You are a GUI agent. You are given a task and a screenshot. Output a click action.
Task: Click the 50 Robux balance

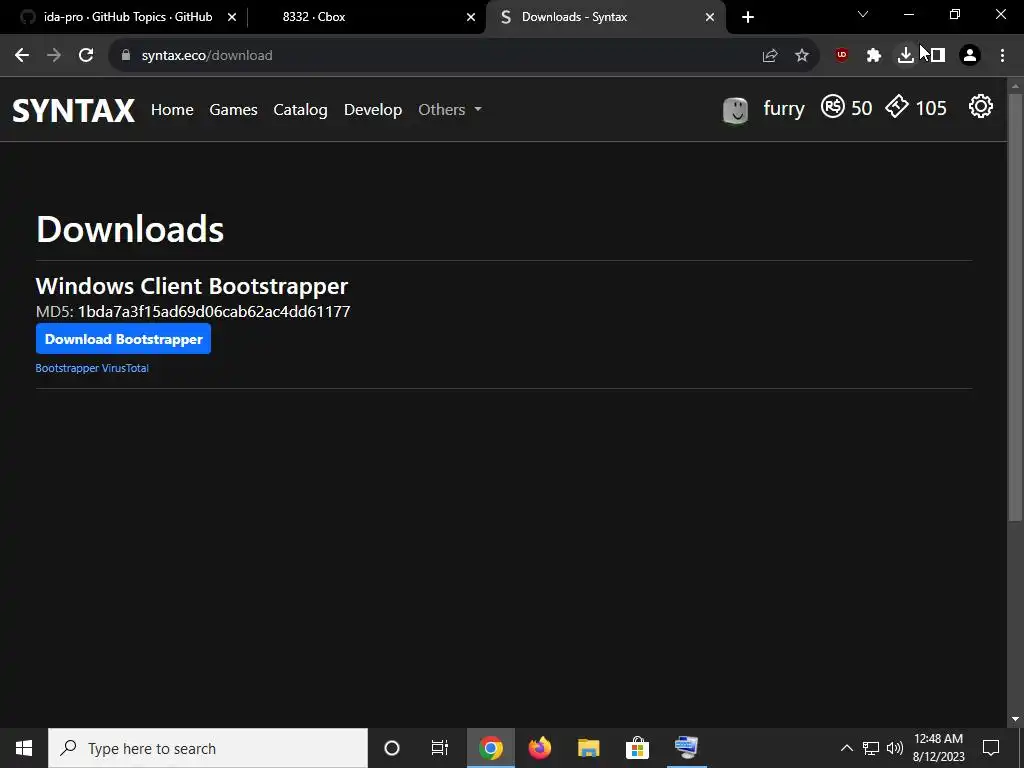[x=861, y=108]
